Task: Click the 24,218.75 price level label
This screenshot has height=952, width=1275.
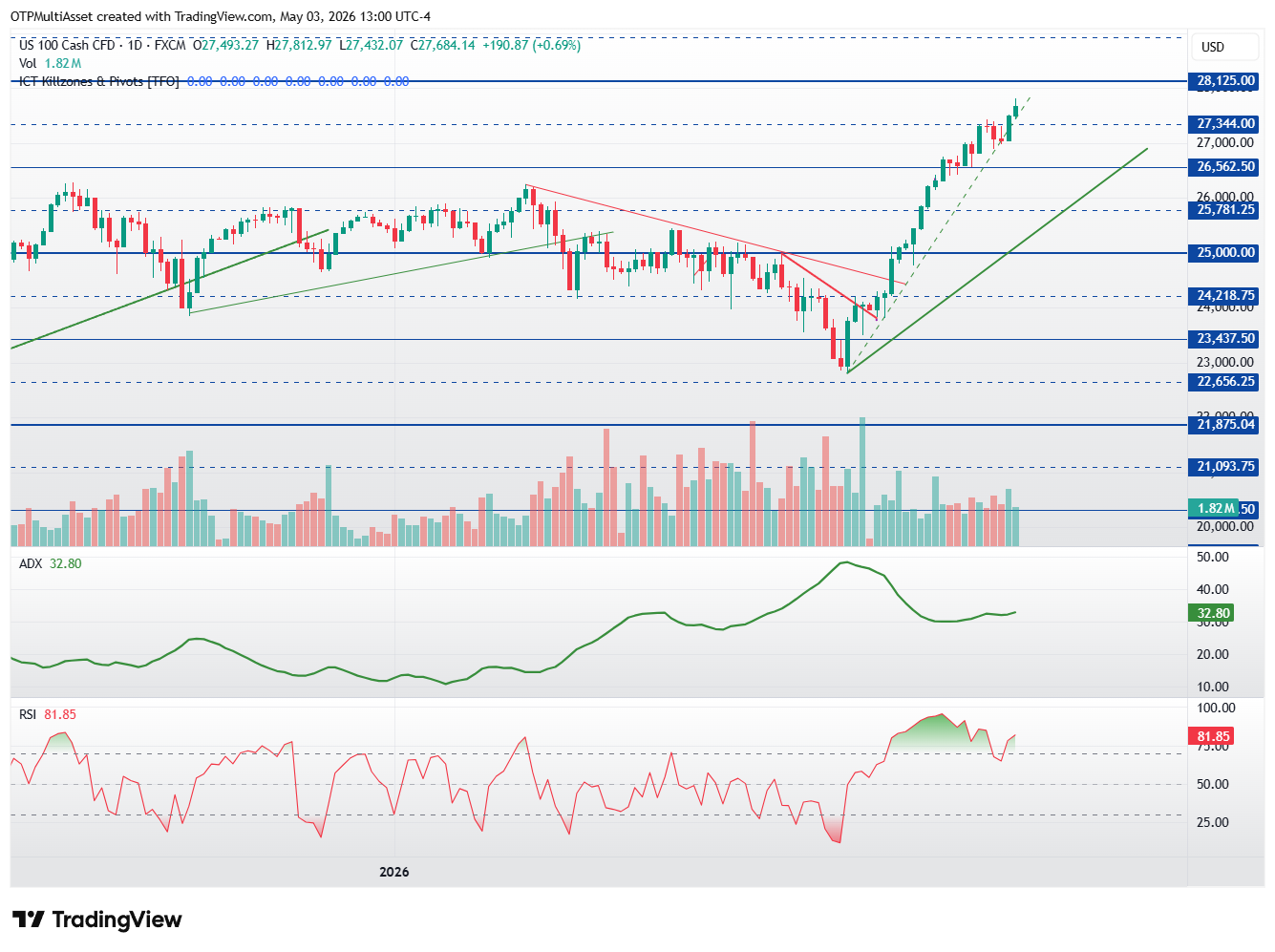Action: [1222, 296]
